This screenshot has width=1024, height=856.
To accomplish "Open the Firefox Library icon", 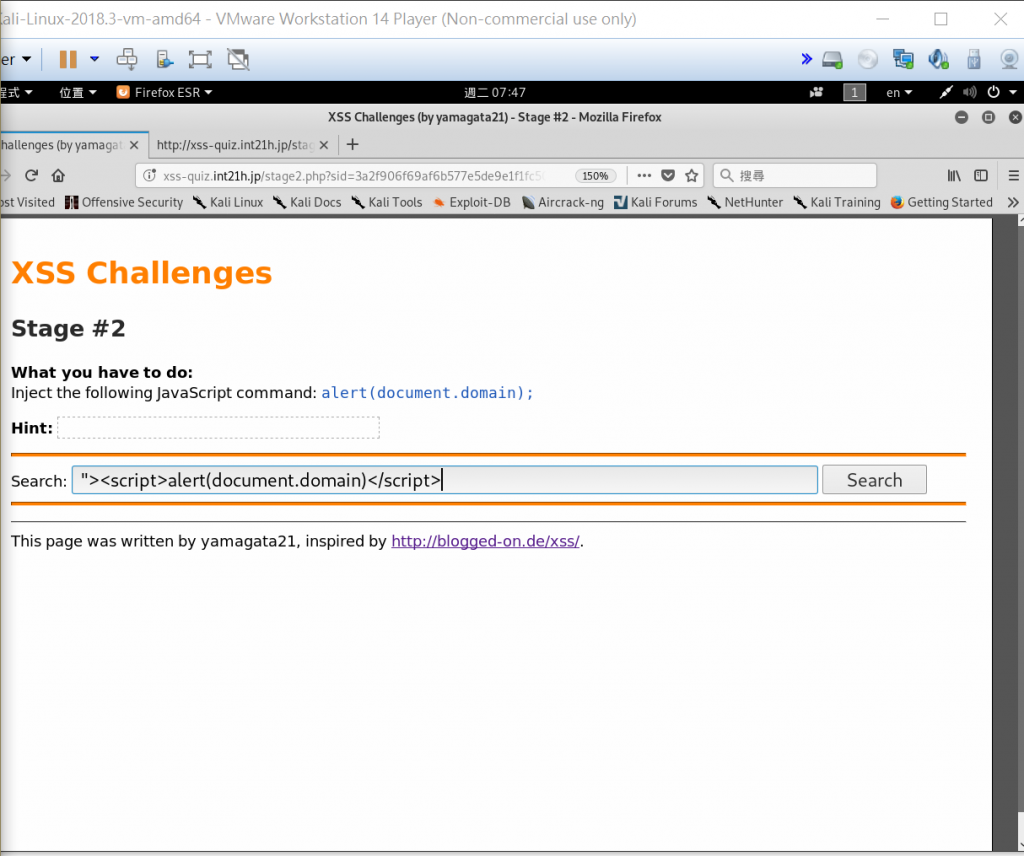I will point(954,175).
